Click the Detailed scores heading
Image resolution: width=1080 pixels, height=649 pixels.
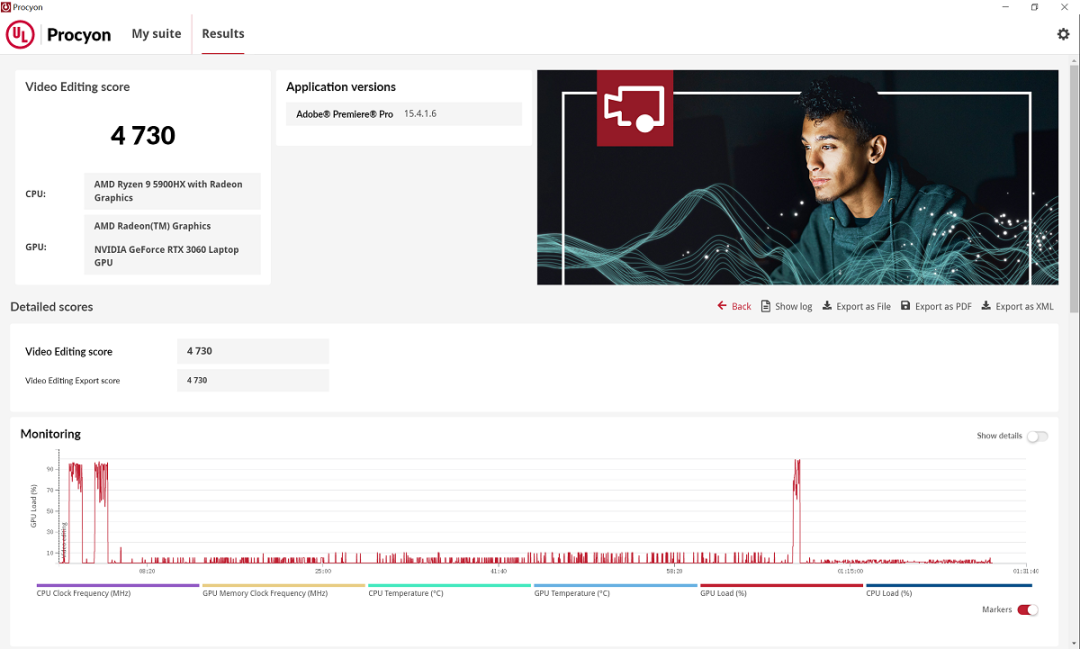coord(52,307)
